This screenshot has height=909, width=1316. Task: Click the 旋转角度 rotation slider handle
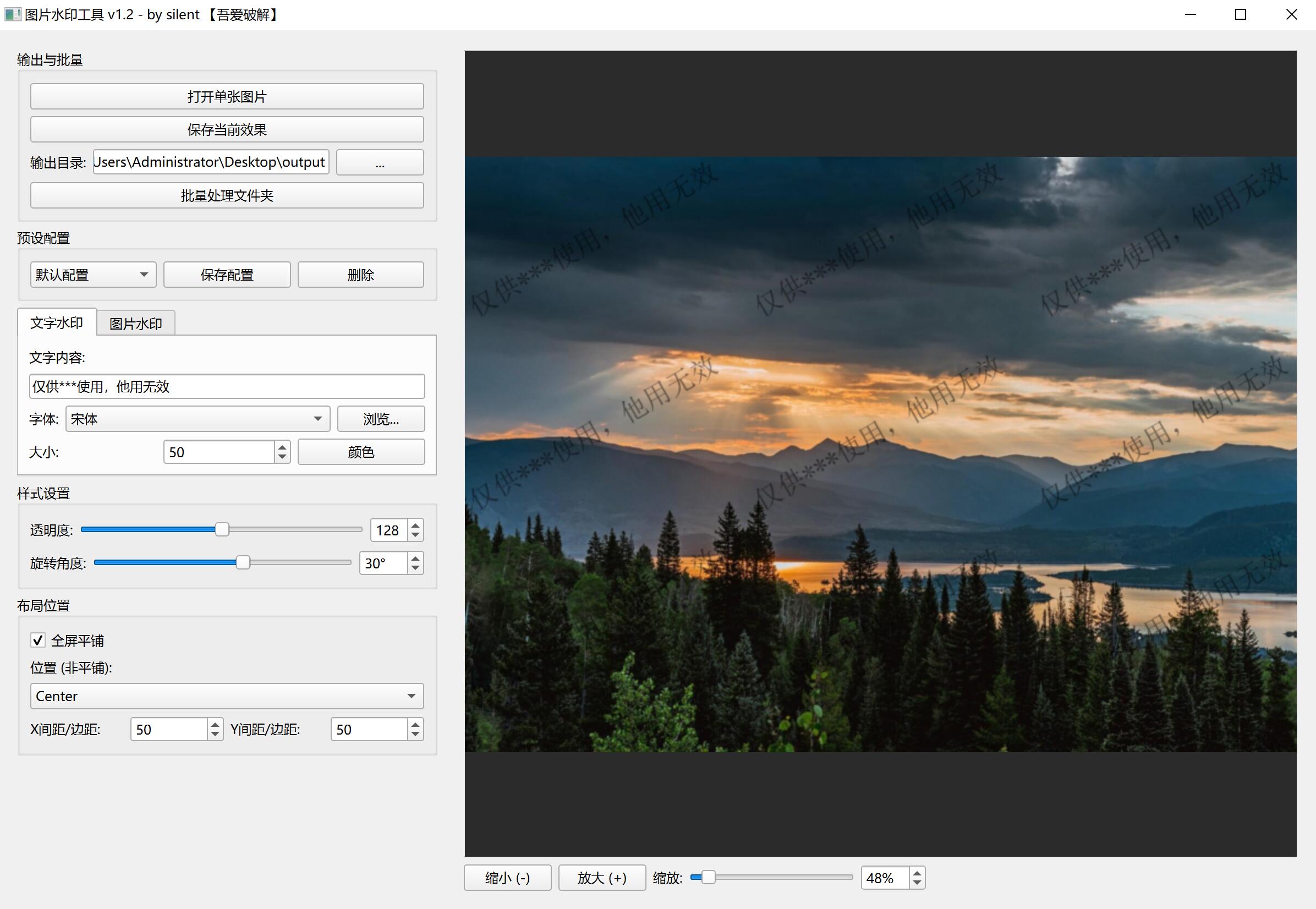(x=243, y=563)
